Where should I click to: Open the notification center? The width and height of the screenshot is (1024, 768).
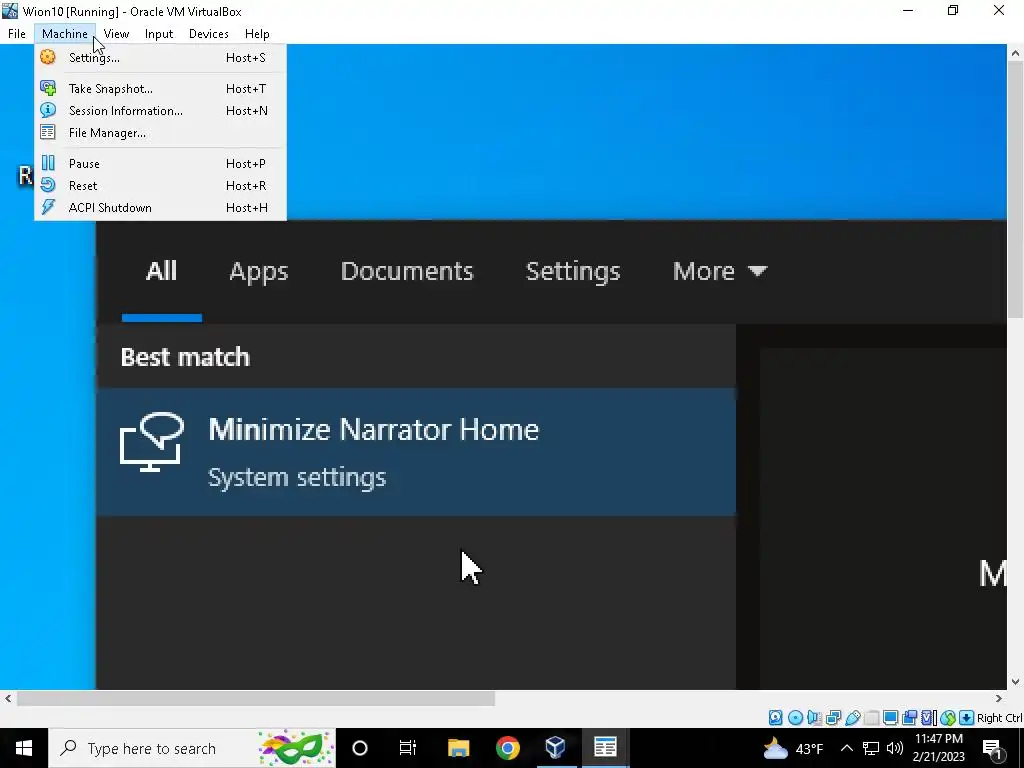993,748
